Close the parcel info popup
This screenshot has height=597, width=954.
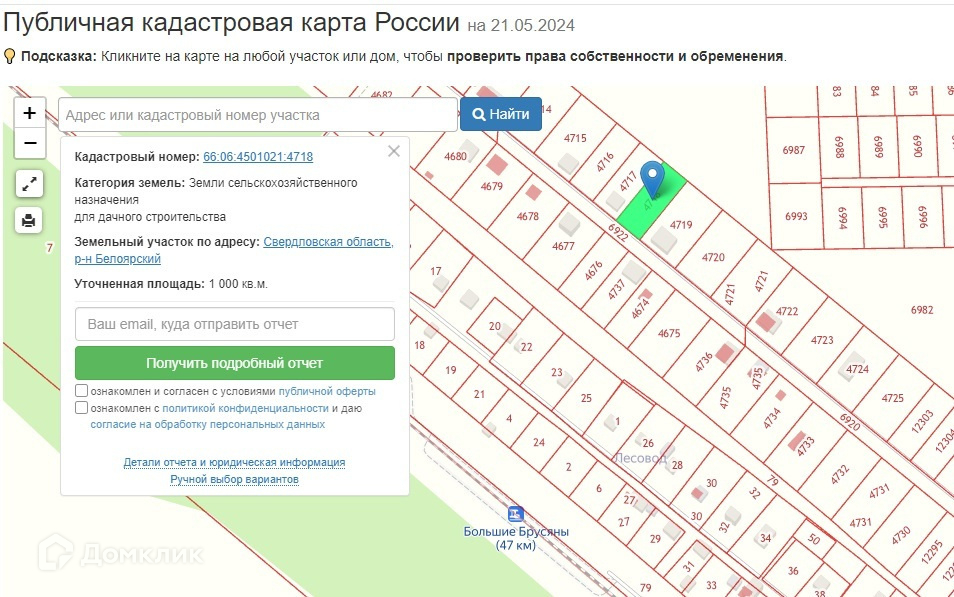(394, 151)
